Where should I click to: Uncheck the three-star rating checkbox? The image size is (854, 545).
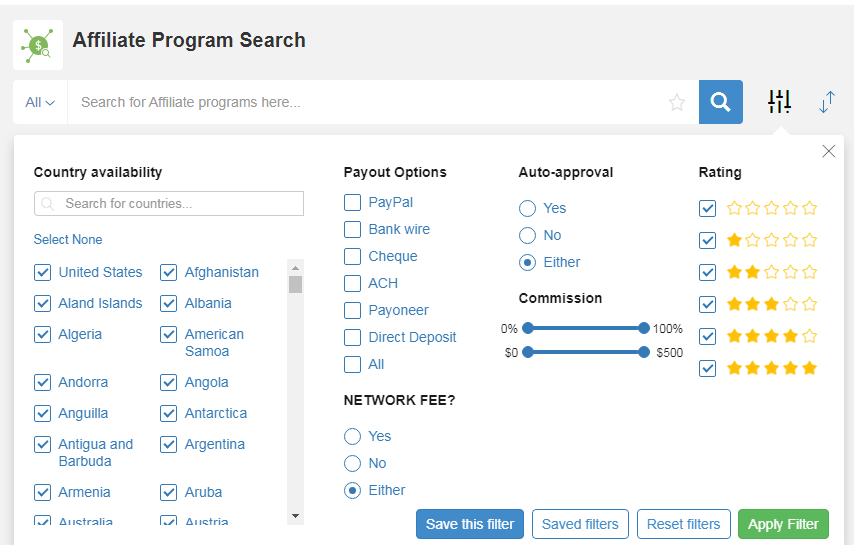707,304
